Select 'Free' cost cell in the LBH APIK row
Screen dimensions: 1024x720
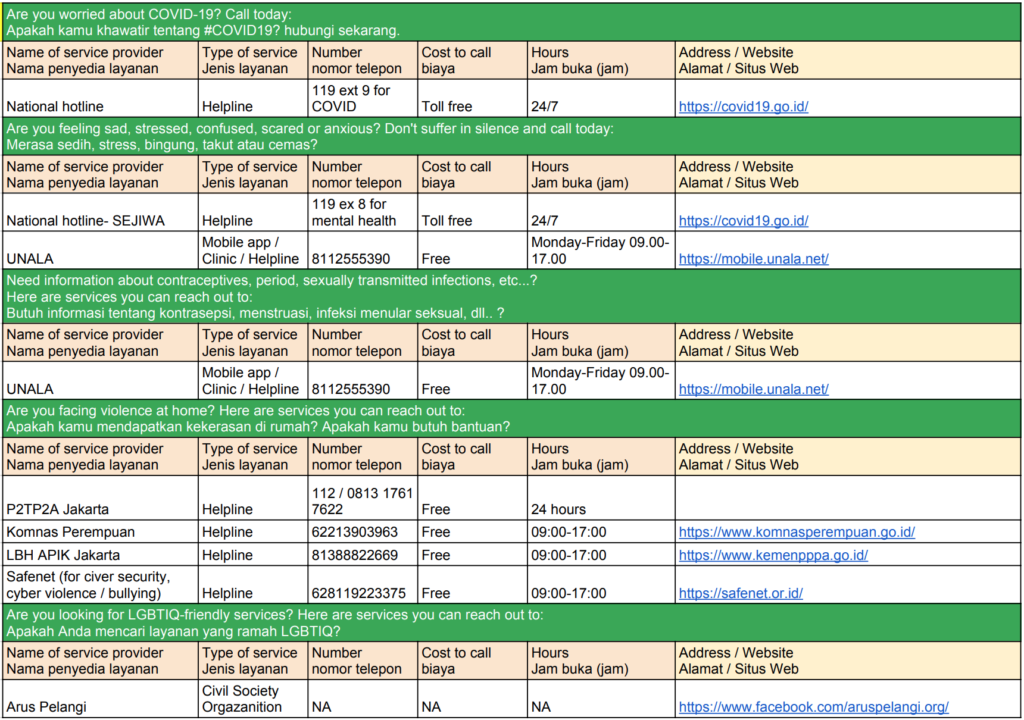[472, 555]
